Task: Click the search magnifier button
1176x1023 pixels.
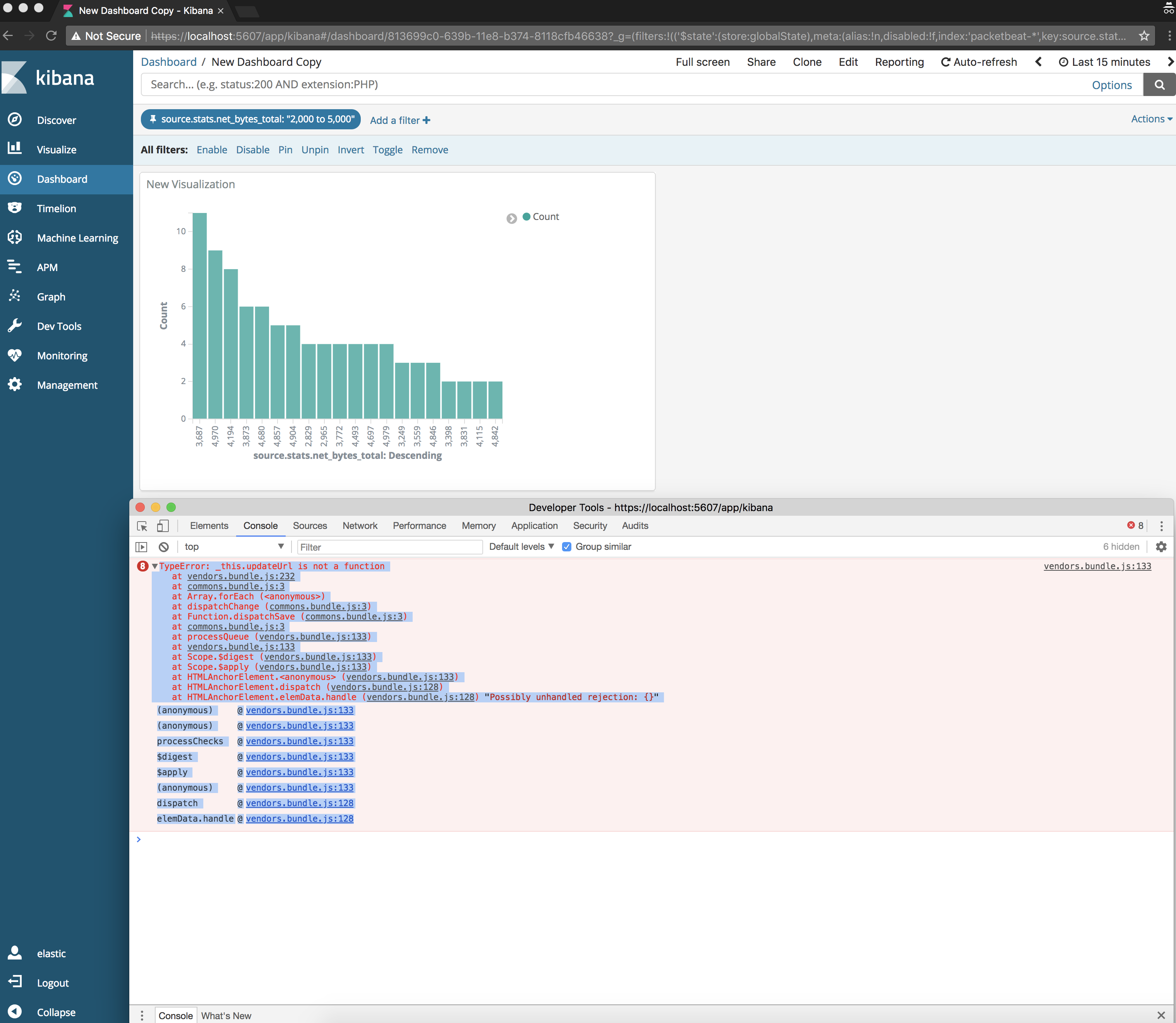Action: [1159, 85]
